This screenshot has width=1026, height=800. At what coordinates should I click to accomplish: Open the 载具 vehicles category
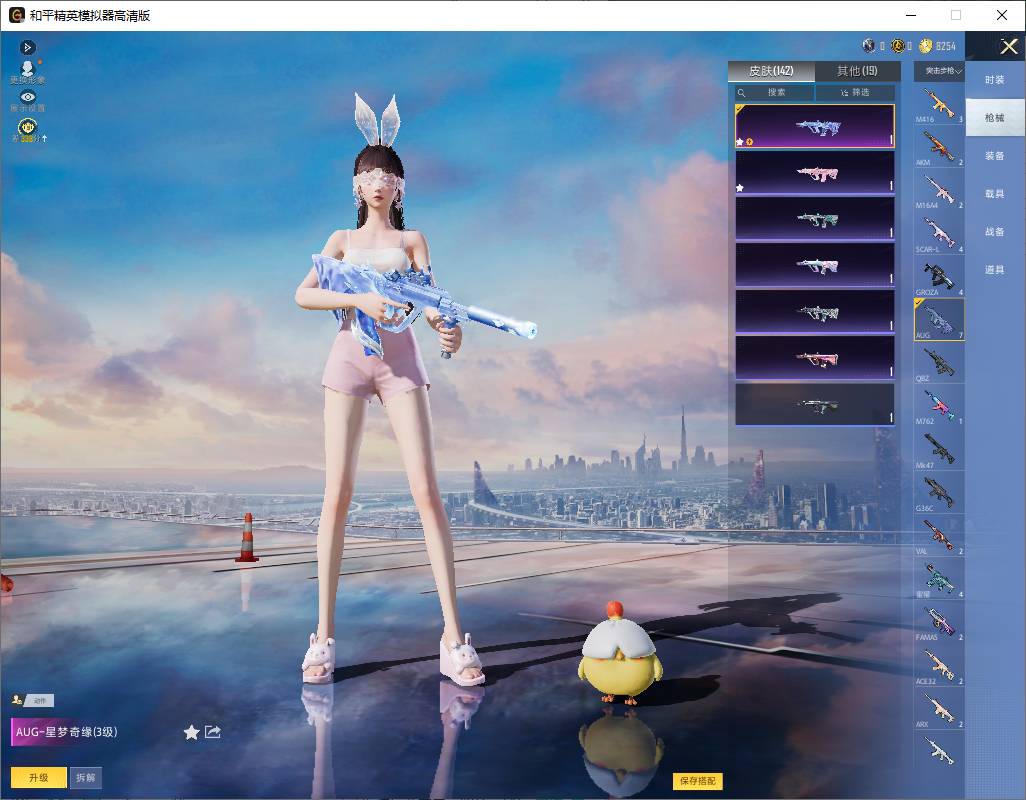(995, 194)
